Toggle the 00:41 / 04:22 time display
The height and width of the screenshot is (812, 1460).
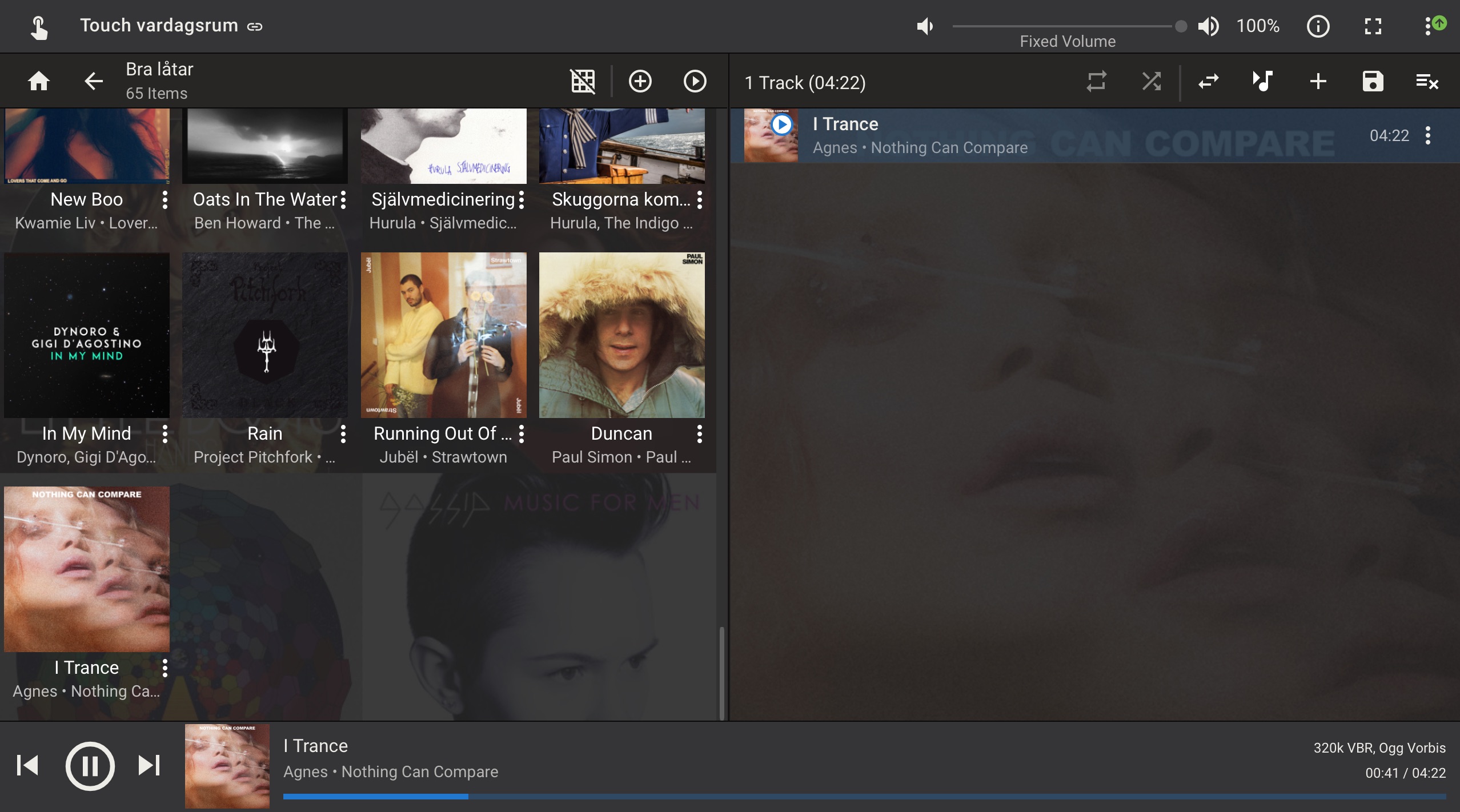[1405, 773]
